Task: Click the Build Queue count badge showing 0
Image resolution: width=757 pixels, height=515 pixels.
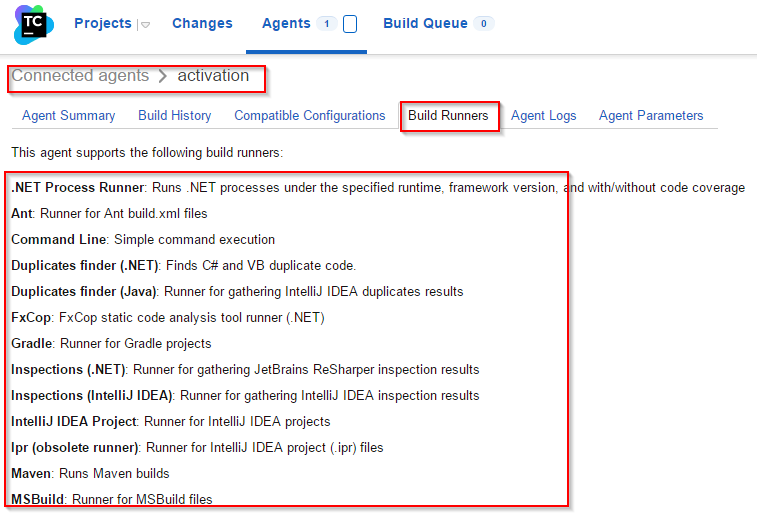Action: coord(484,23)
